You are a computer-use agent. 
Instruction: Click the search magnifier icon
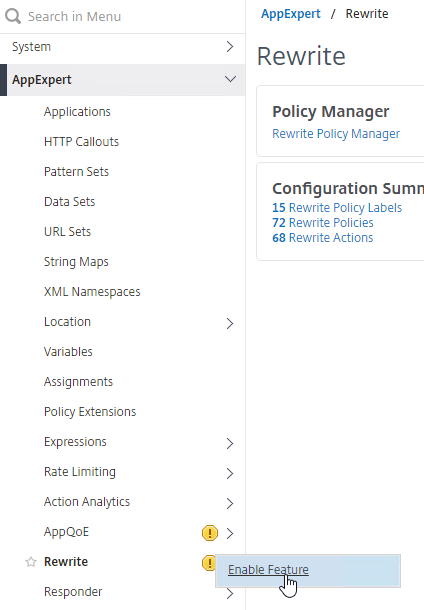(13, 16)
